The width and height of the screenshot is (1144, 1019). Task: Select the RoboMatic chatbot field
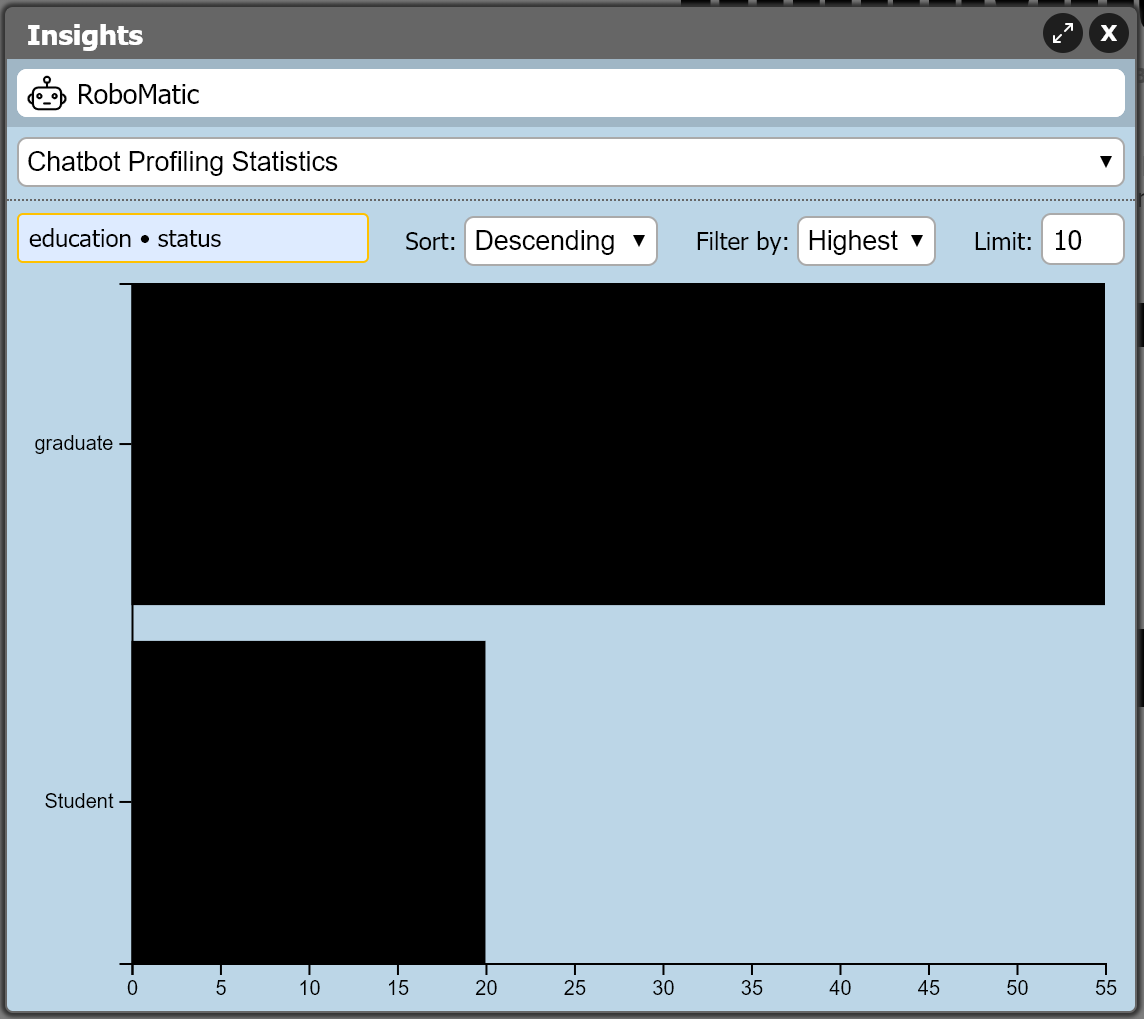tap(571, 93)
